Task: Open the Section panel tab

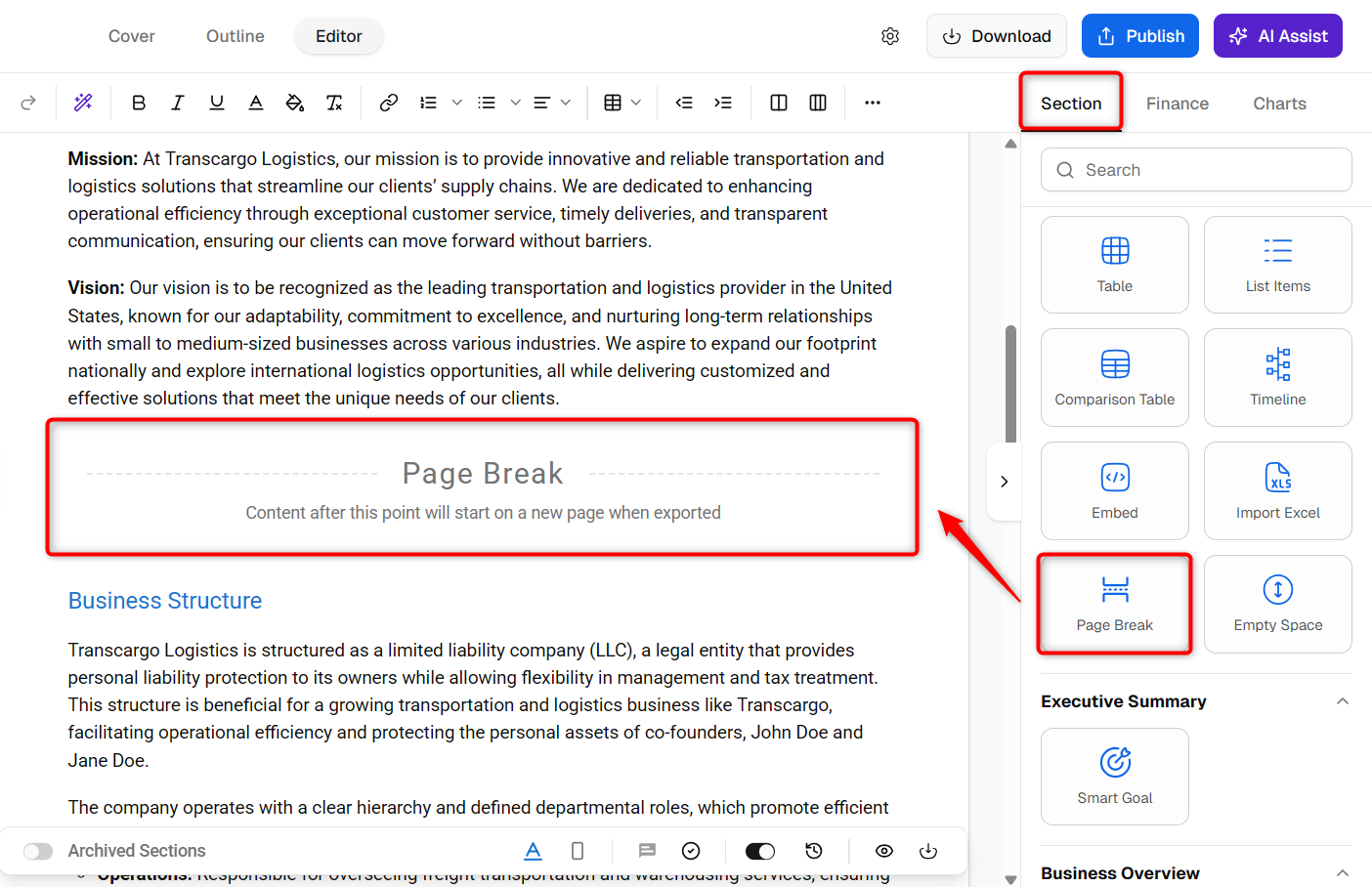Action: point(1071,104)
